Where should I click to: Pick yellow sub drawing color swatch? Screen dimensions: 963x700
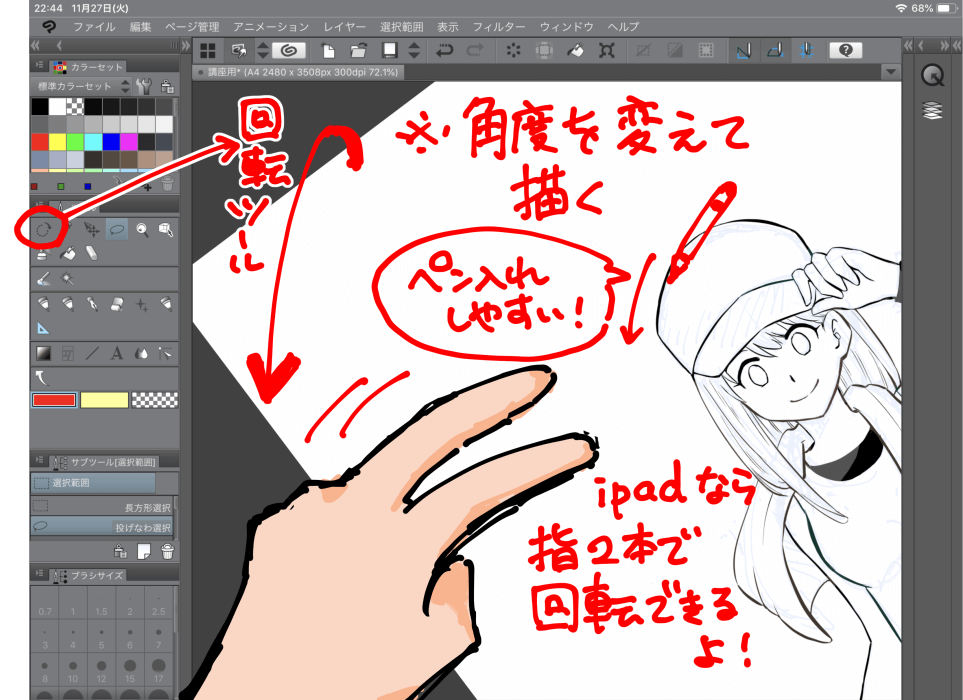click(x=104, y=400)
